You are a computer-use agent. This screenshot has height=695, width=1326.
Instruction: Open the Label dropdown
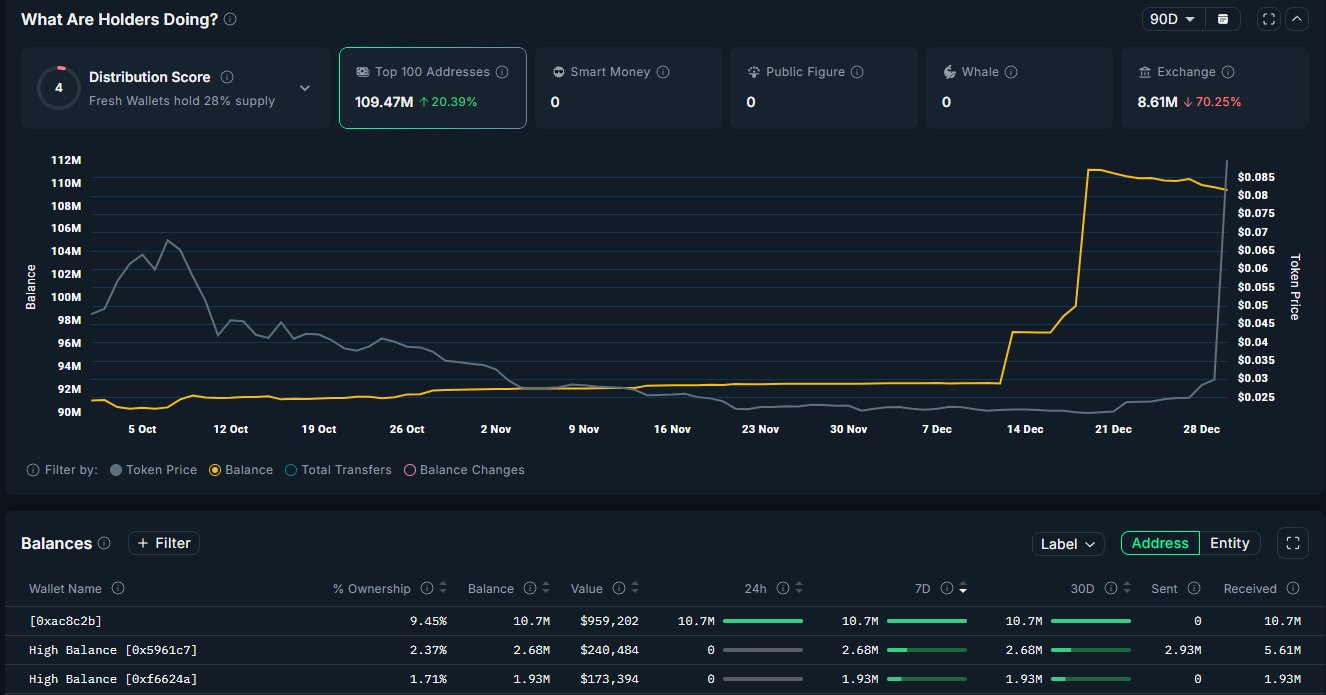(x=1068, y=544)
